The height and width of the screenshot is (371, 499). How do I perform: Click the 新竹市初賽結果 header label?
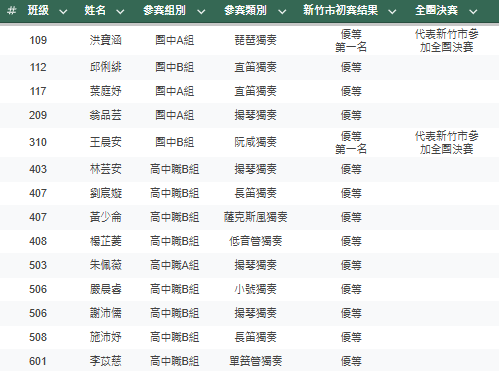point(340,11)
